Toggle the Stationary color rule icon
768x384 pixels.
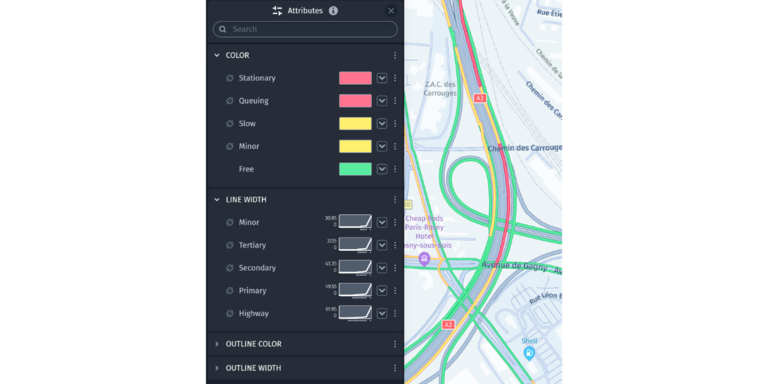click(230, 78)
